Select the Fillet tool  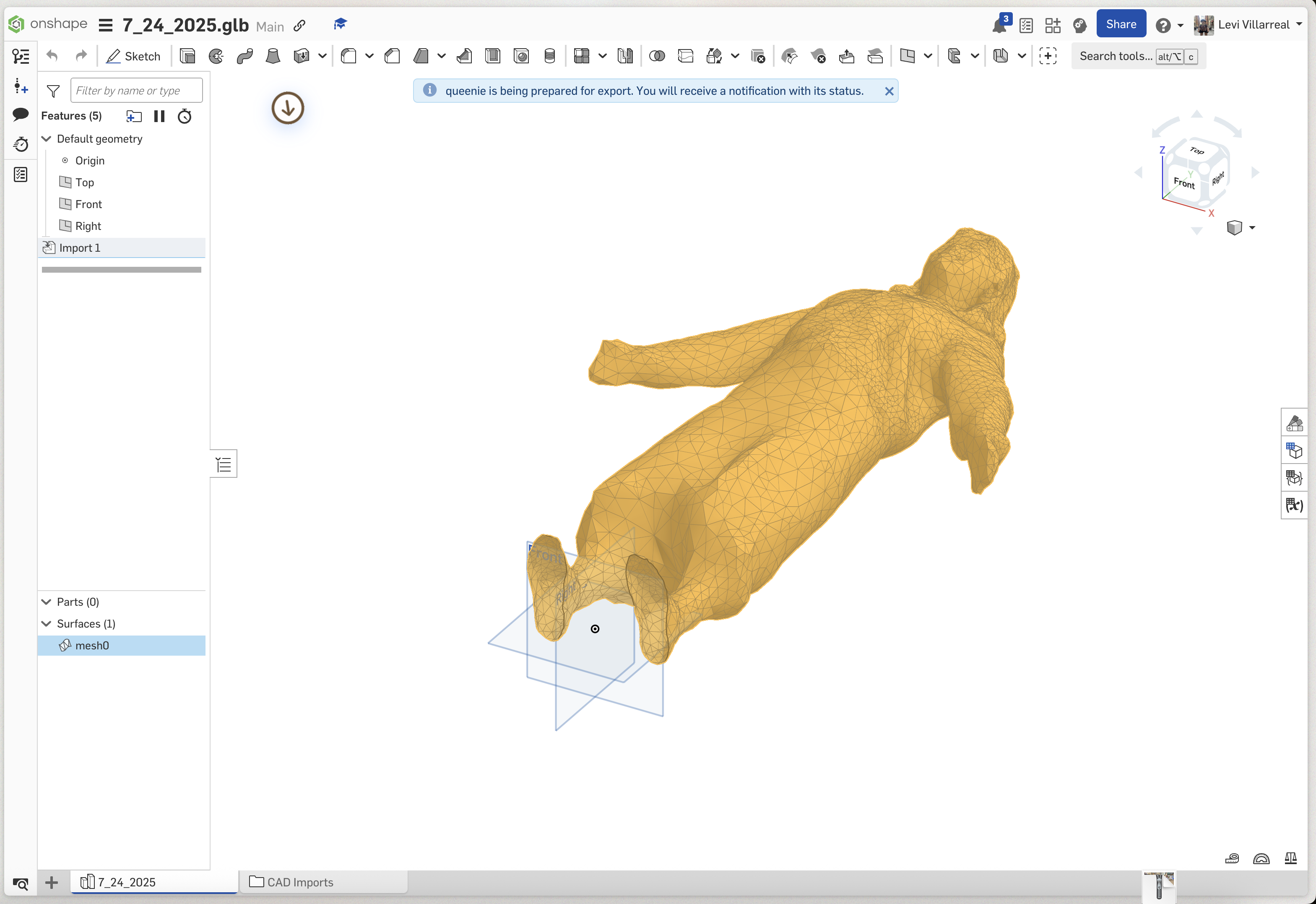pos(349,56)
